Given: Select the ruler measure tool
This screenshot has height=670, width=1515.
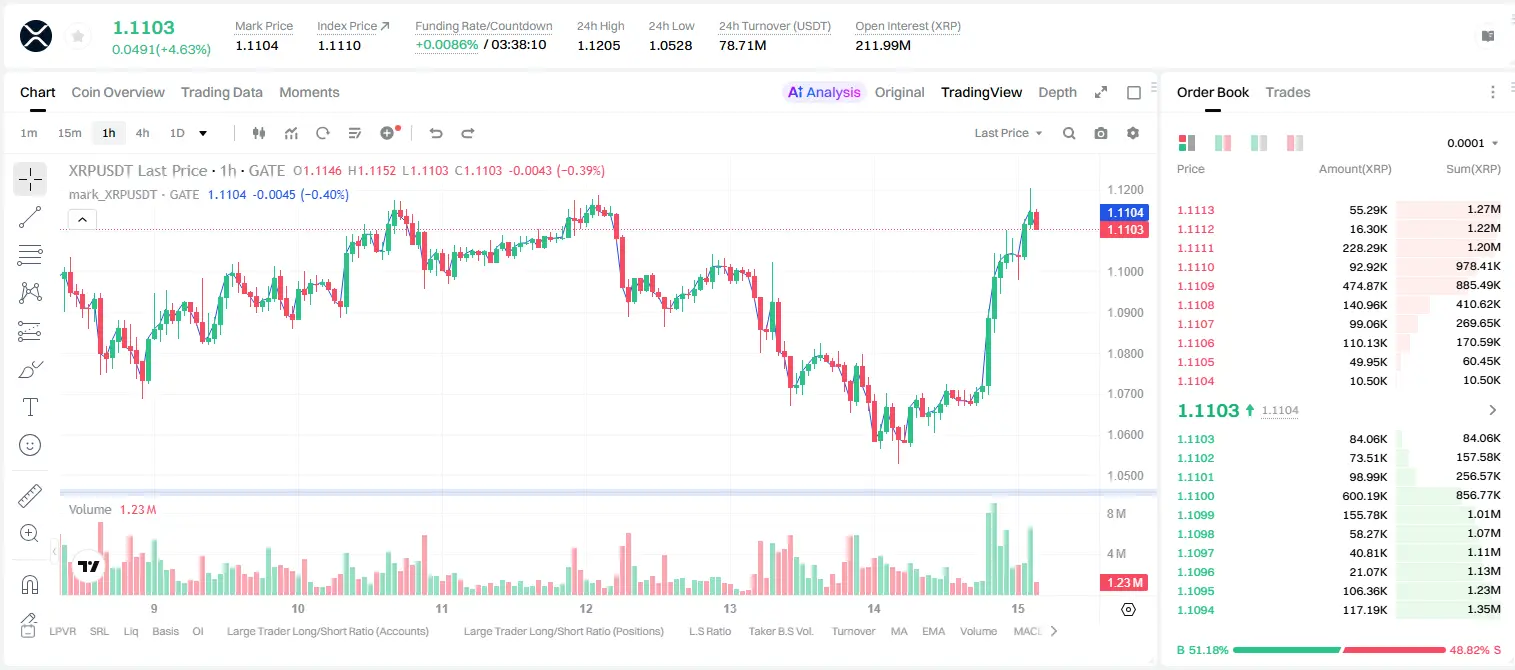Looking at the screenshot, I should (x=30, y=495).
